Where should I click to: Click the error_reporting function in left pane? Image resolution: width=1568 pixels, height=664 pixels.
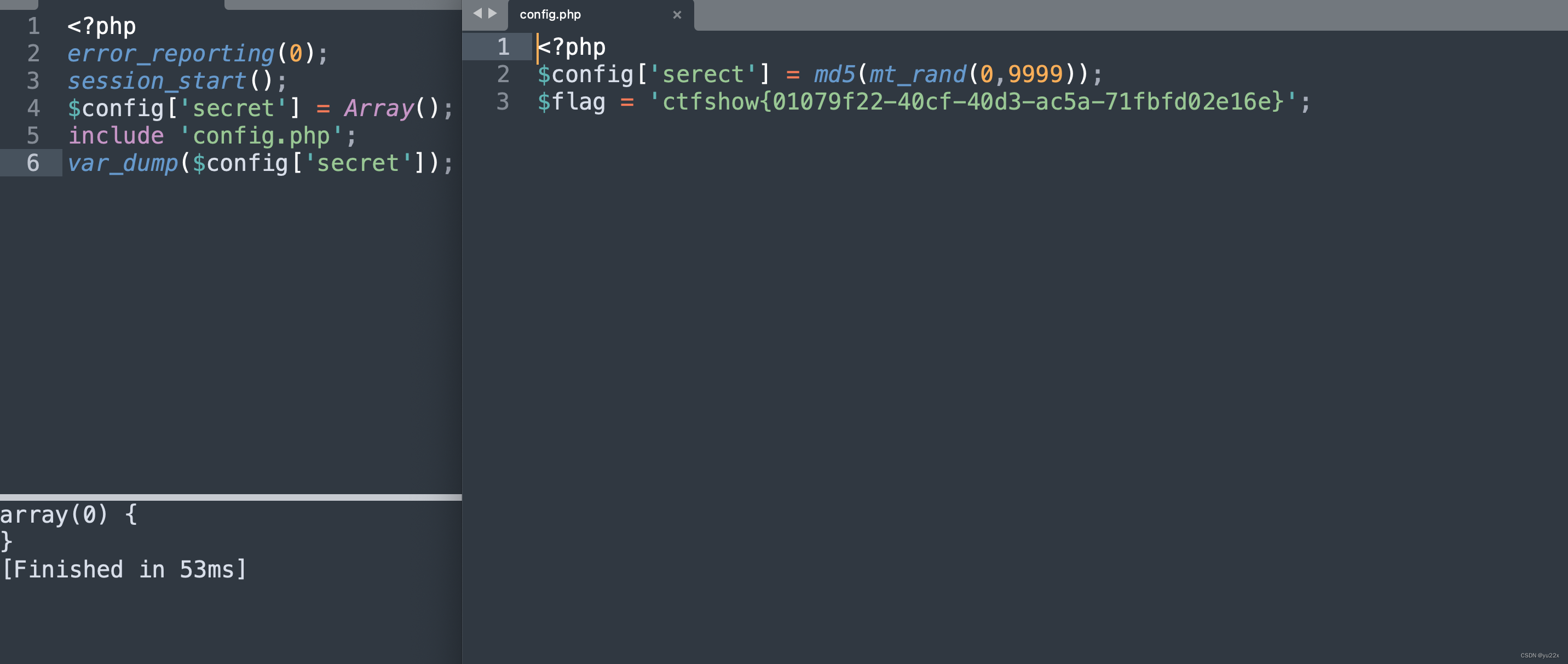[x=170, y=54]
